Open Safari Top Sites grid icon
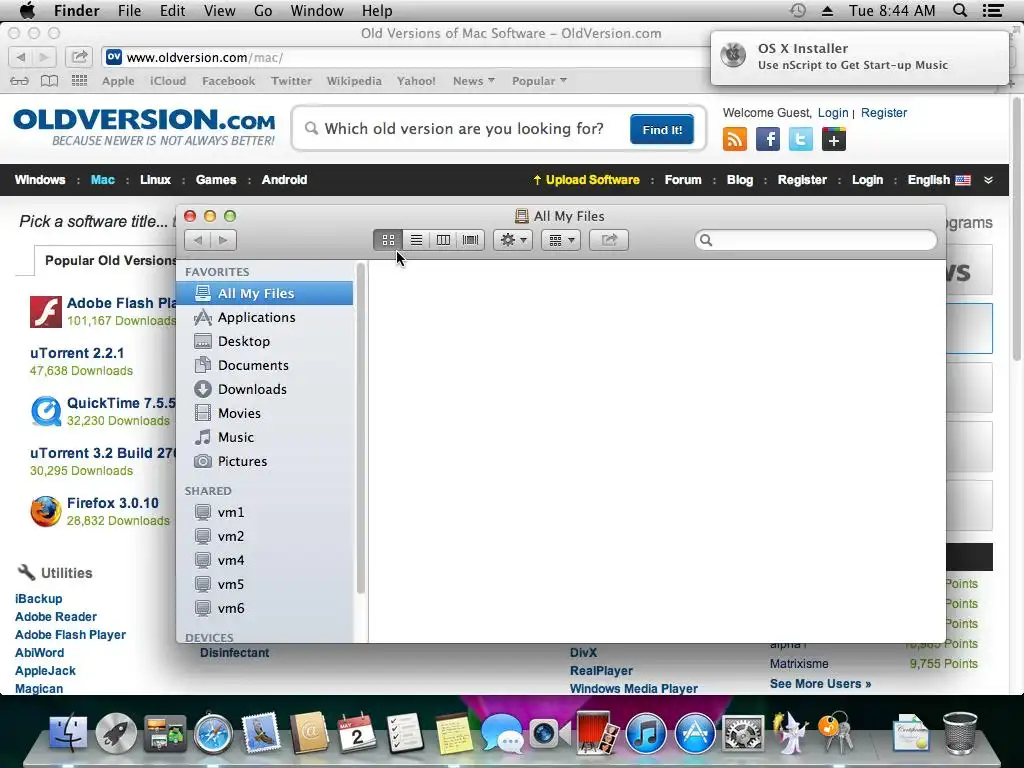The height and width of the screenshot is (768, 1024). (x=79, y=80)
